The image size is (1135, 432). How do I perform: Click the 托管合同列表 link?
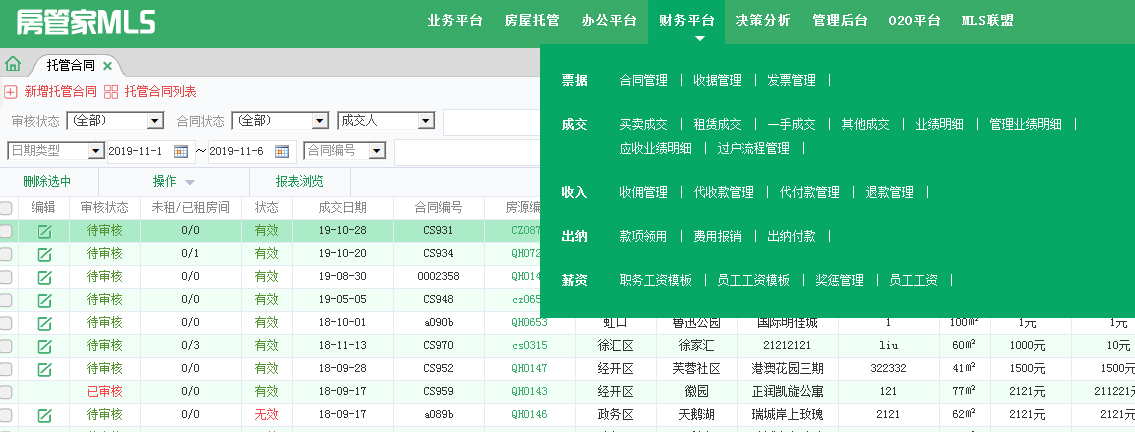[161, 92]
